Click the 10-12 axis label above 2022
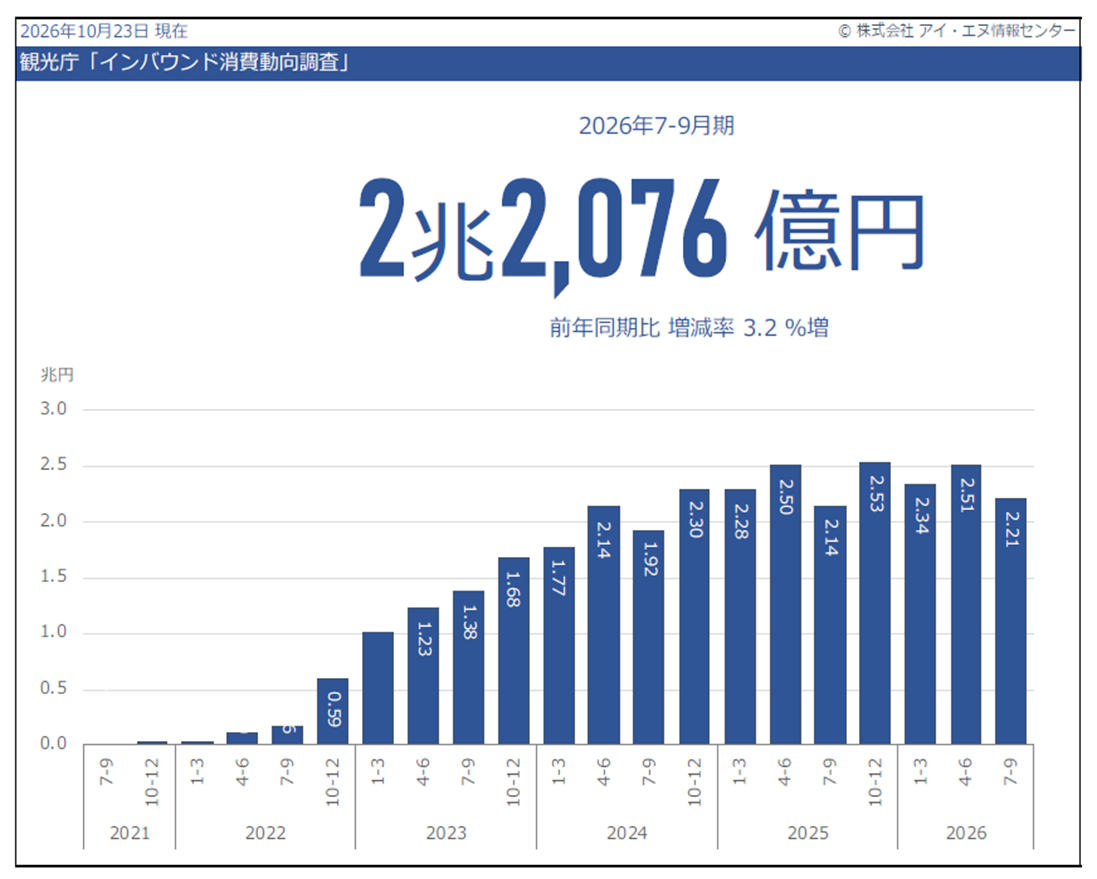This screenshot has width=1097, height=879. tap(332, 781)
